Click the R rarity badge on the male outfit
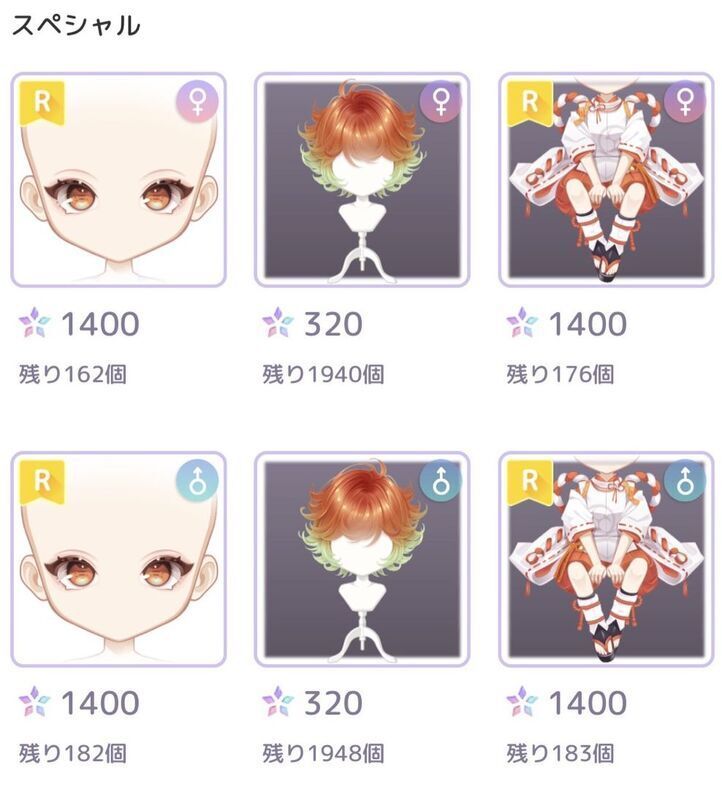The height and width of the screenshot is (800, 722). click(x=530, y=483)
